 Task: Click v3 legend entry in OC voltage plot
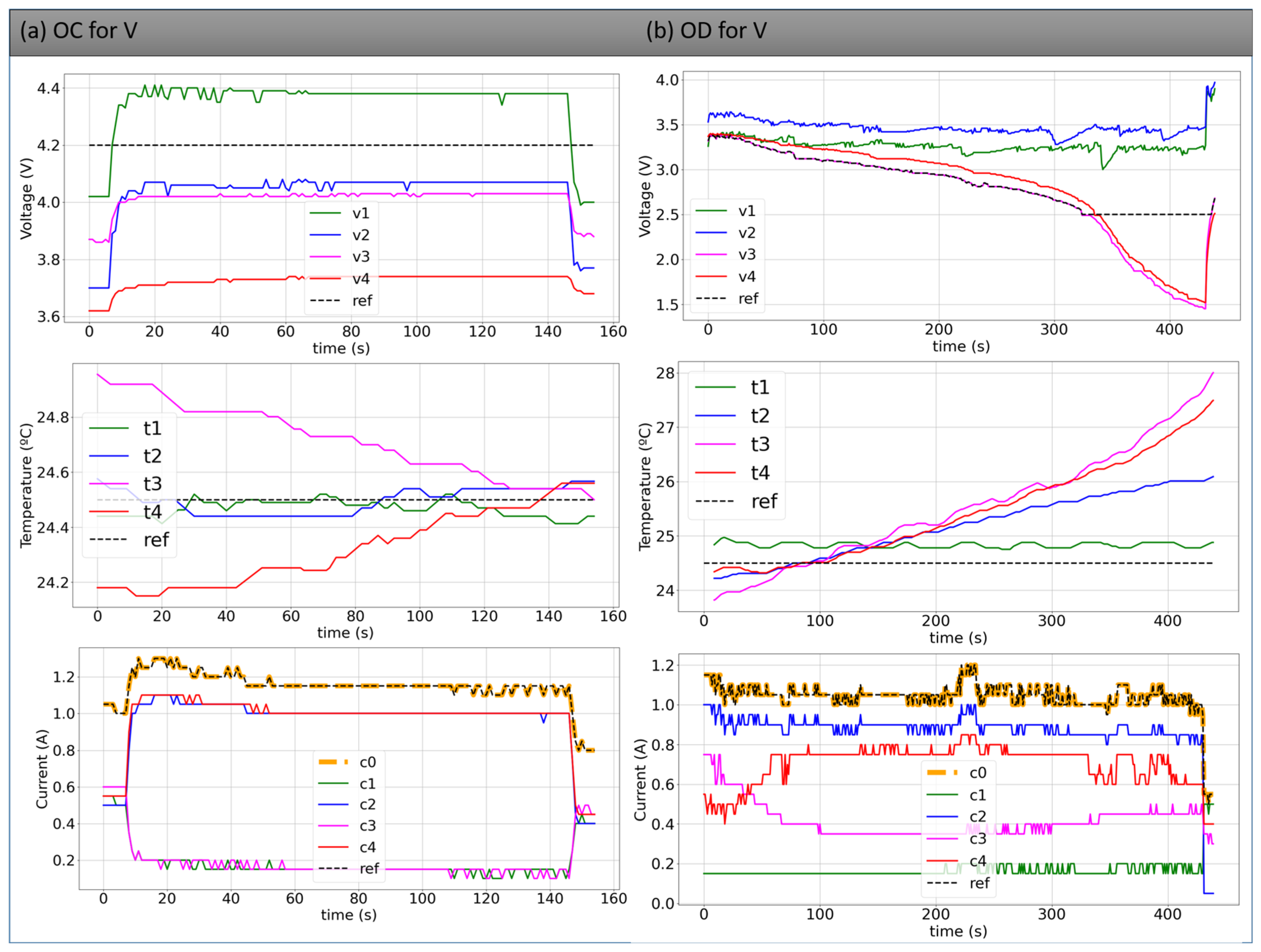click(340, 256)
